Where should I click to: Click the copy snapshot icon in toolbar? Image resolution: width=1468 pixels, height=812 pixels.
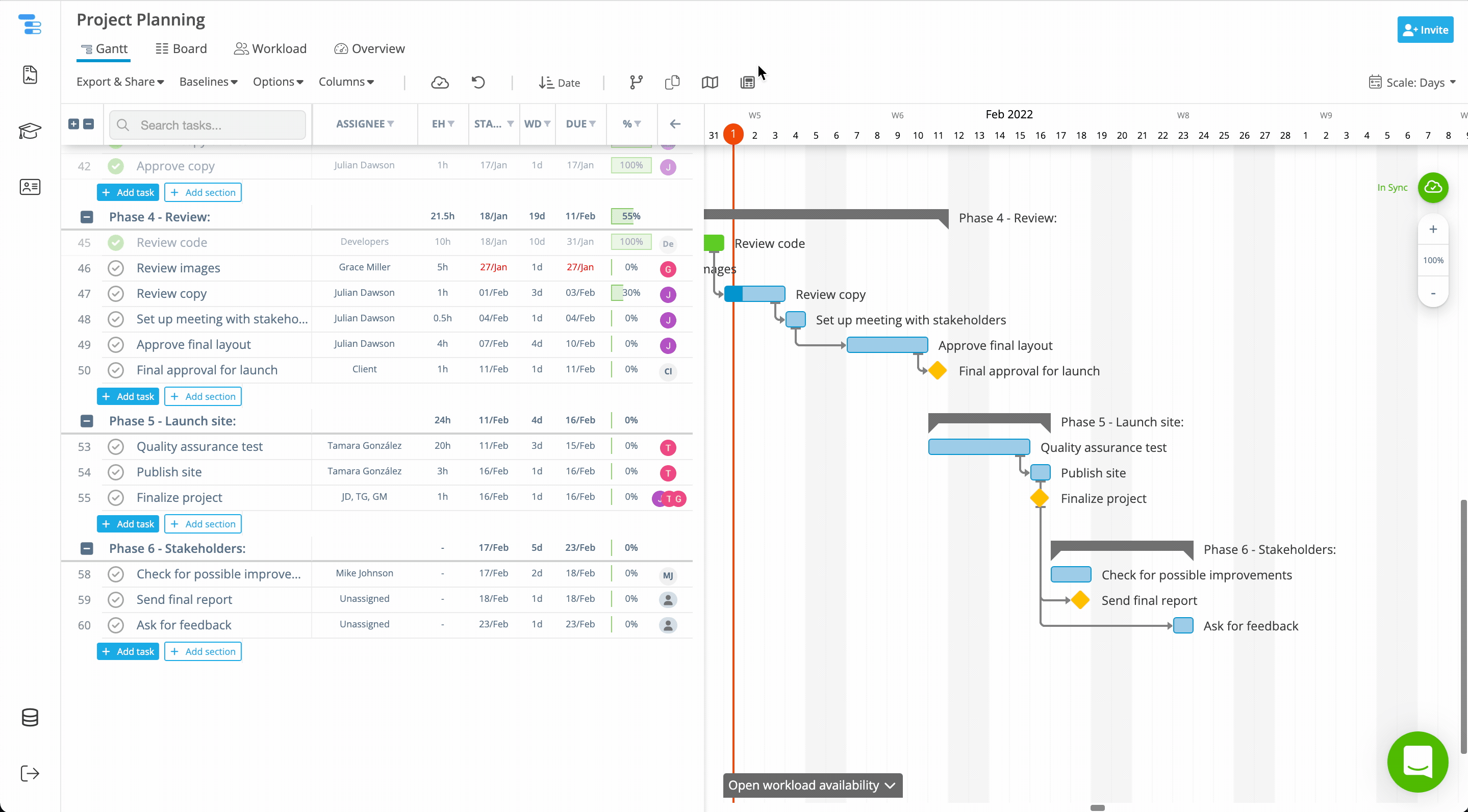point(672,82)
